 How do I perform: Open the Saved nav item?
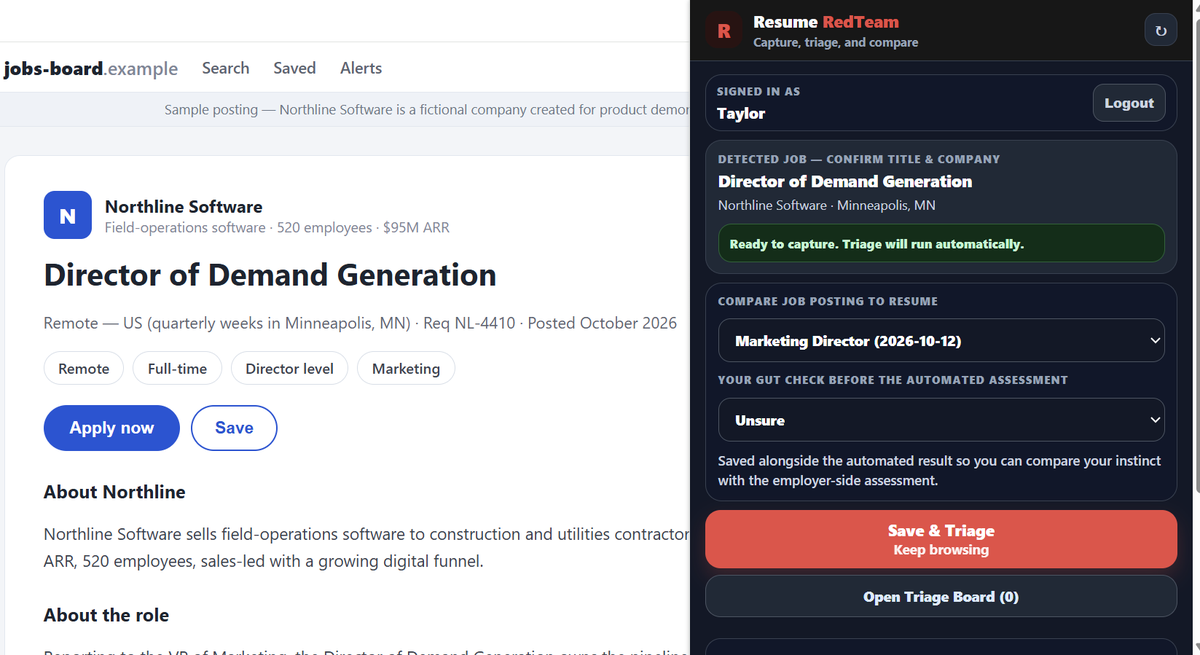[295, 68]
